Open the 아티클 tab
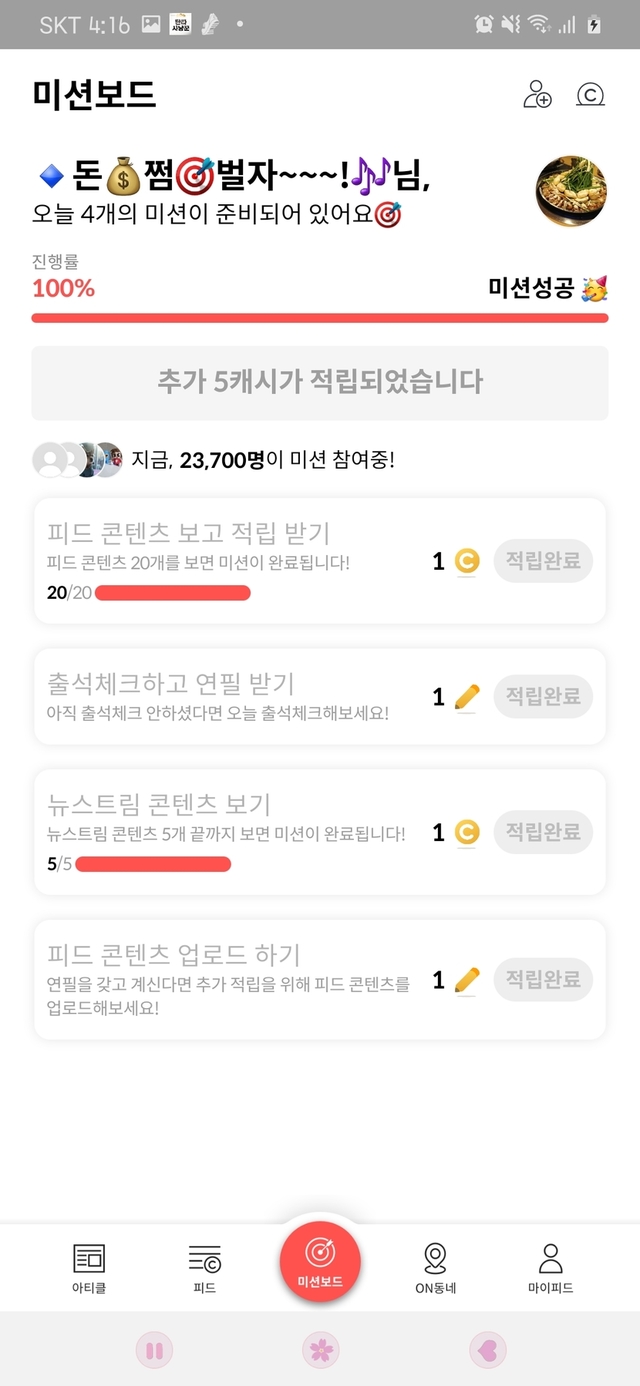Image resolution: width=640 pixels, height=1386 pixels. click(x=89, y=1268)
